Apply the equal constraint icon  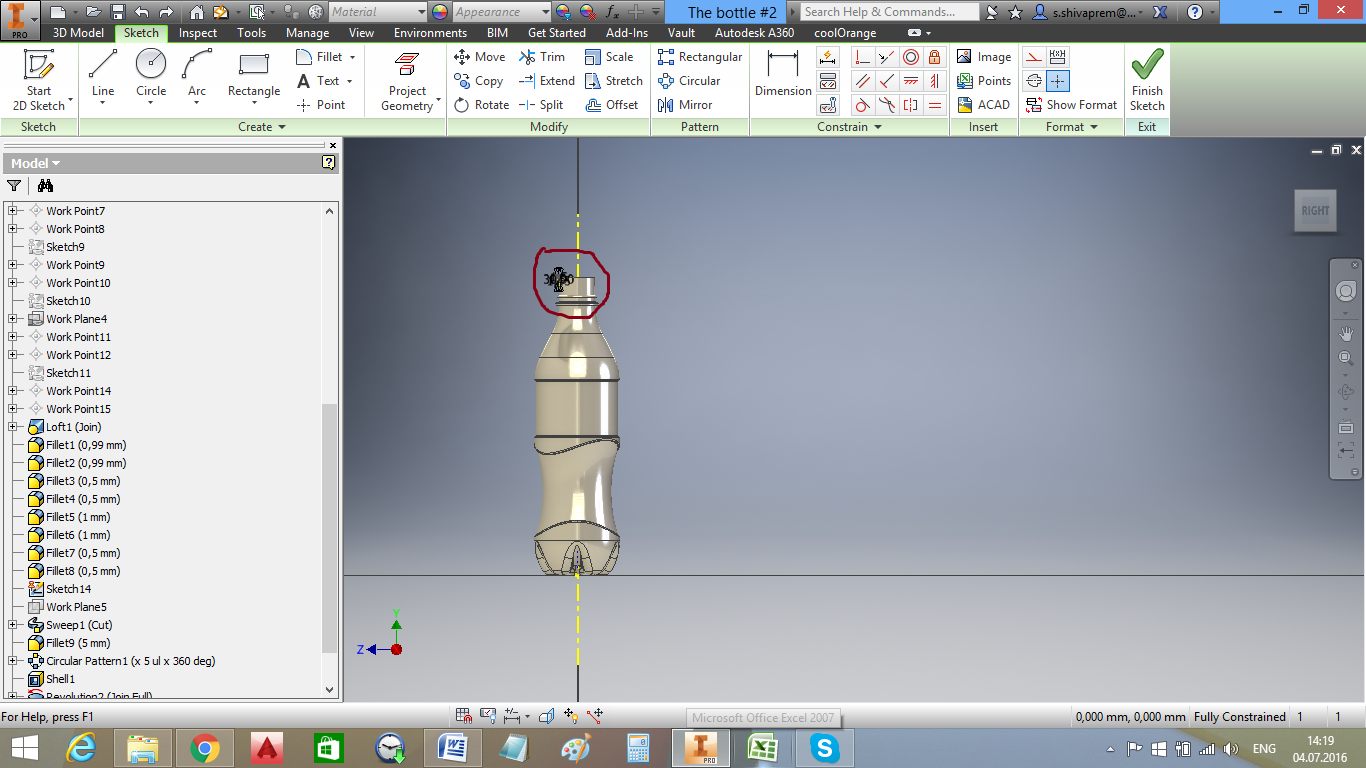coord(935,105)
